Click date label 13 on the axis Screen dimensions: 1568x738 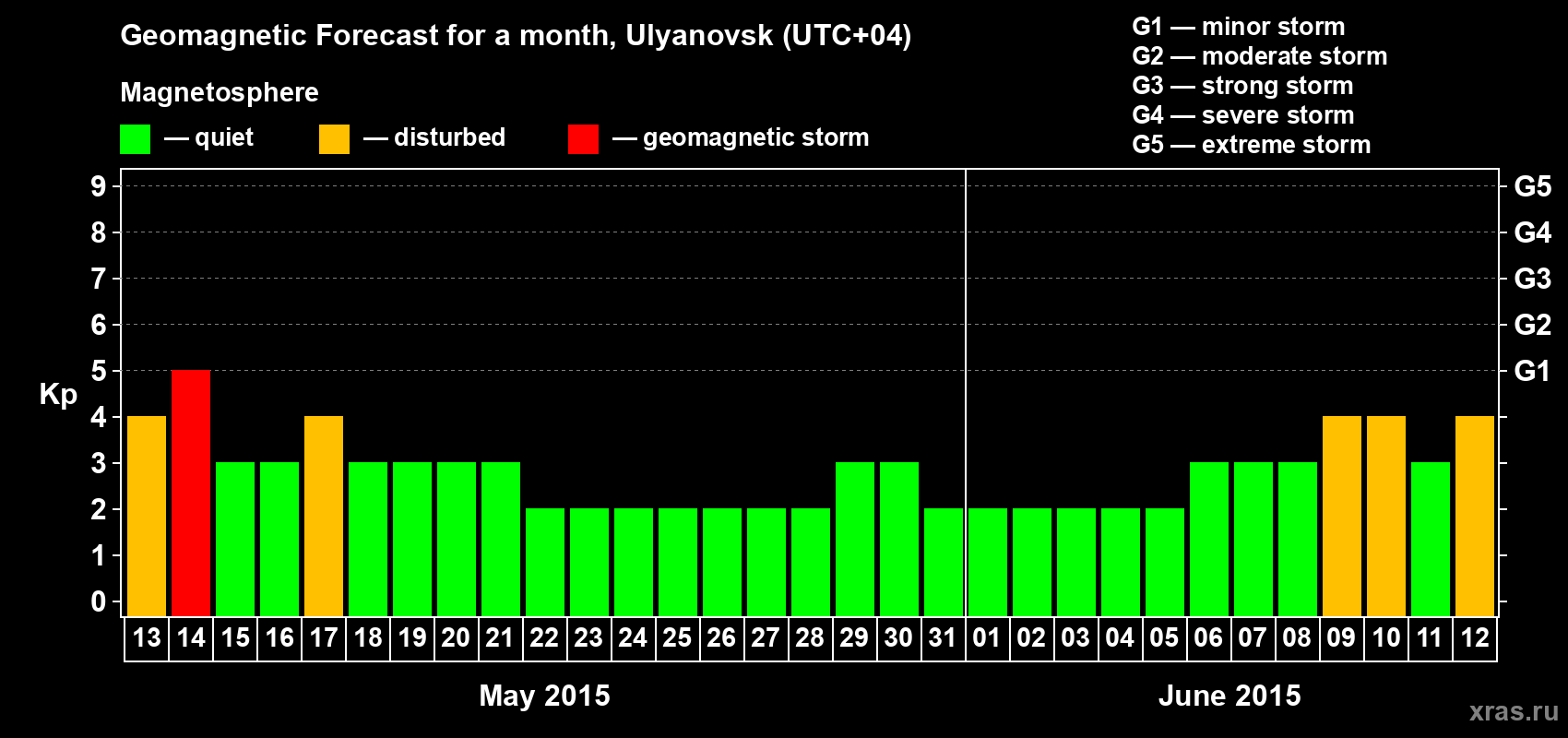tap(147, 638)
